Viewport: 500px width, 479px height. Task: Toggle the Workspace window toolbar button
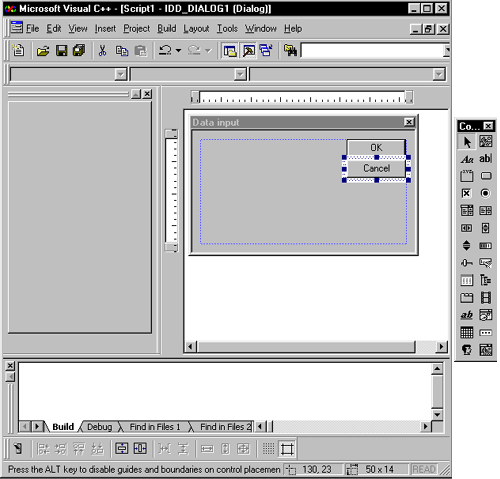[x=230, y=51]
